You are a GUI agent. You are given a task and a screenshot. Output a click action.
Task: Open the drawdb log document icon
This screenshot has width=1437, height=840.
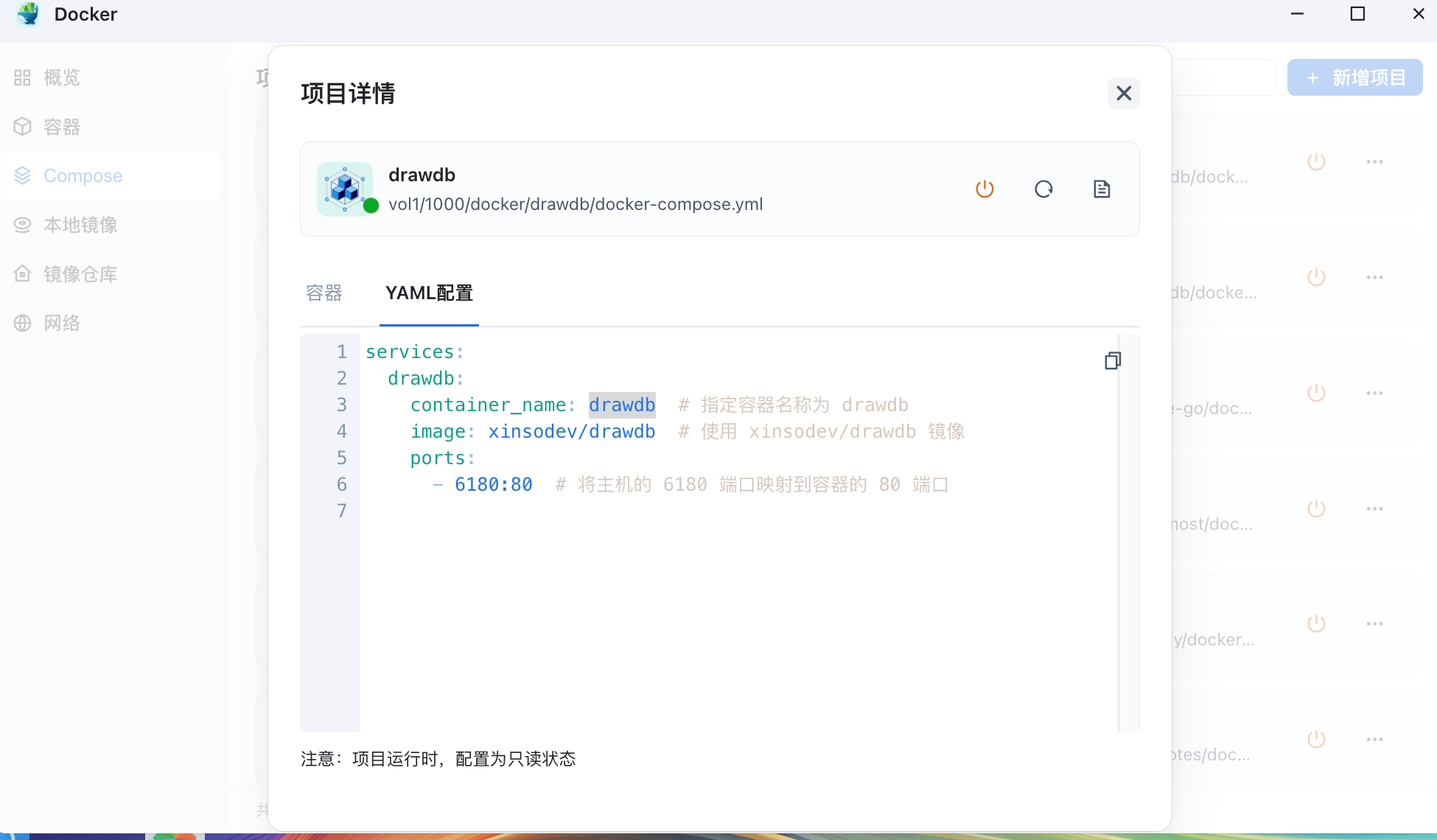[1102, 189]
